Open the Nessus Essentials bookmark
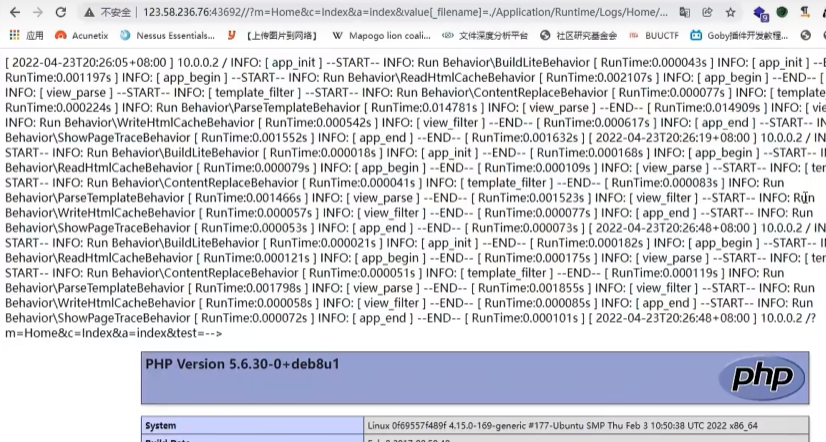Image resolution: width=826 pixels, height=442 pixels. coord(168,35)
